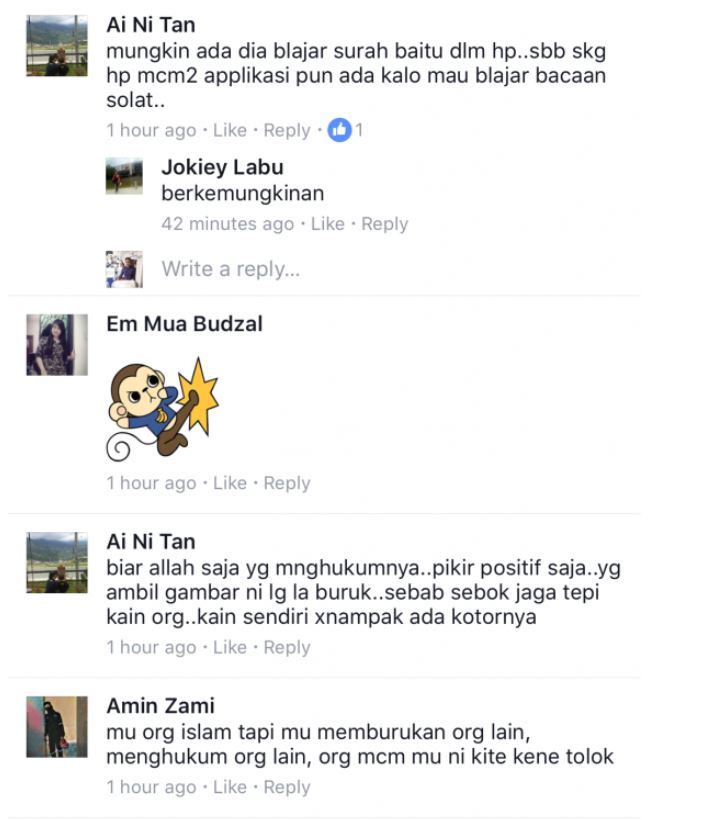The image size is (714, 820).
Task: Reply to Jokiey Labu's comment
Action: 384,224
